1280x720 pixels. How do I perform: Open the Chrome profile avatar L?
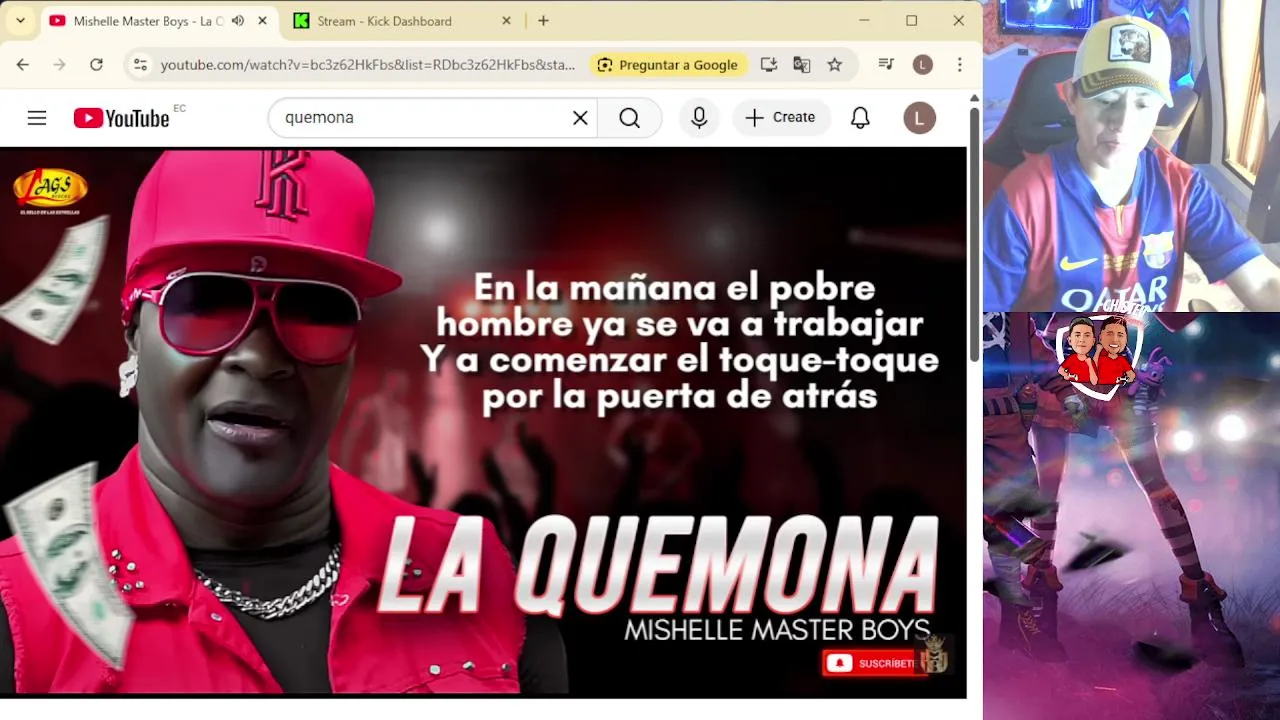922,65
